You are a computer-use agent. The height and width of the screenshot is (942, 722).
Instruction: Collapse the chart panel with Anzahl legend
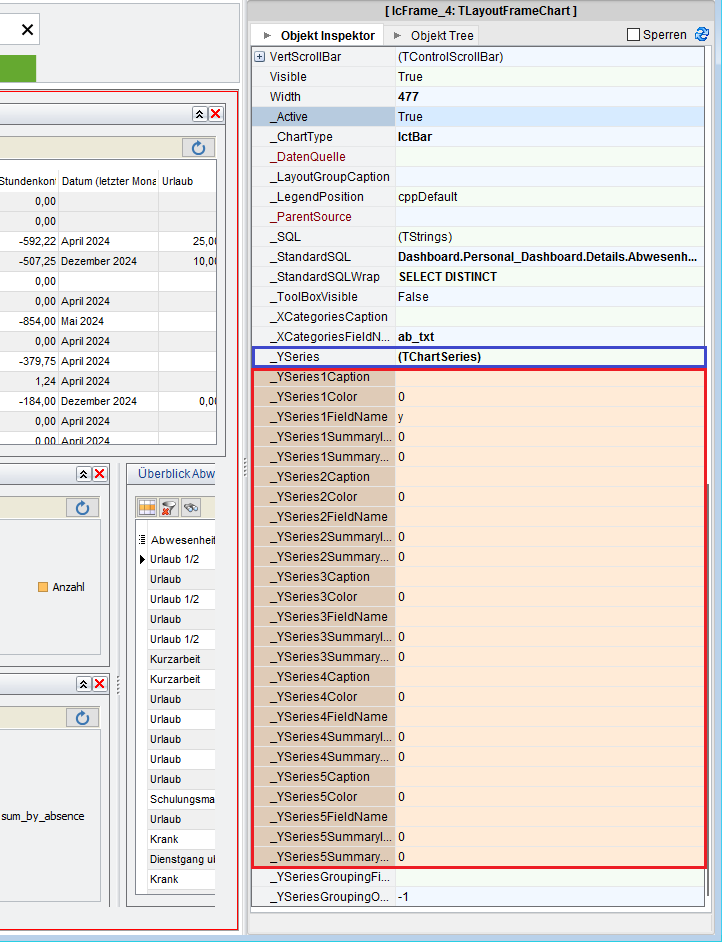[83, 474]
